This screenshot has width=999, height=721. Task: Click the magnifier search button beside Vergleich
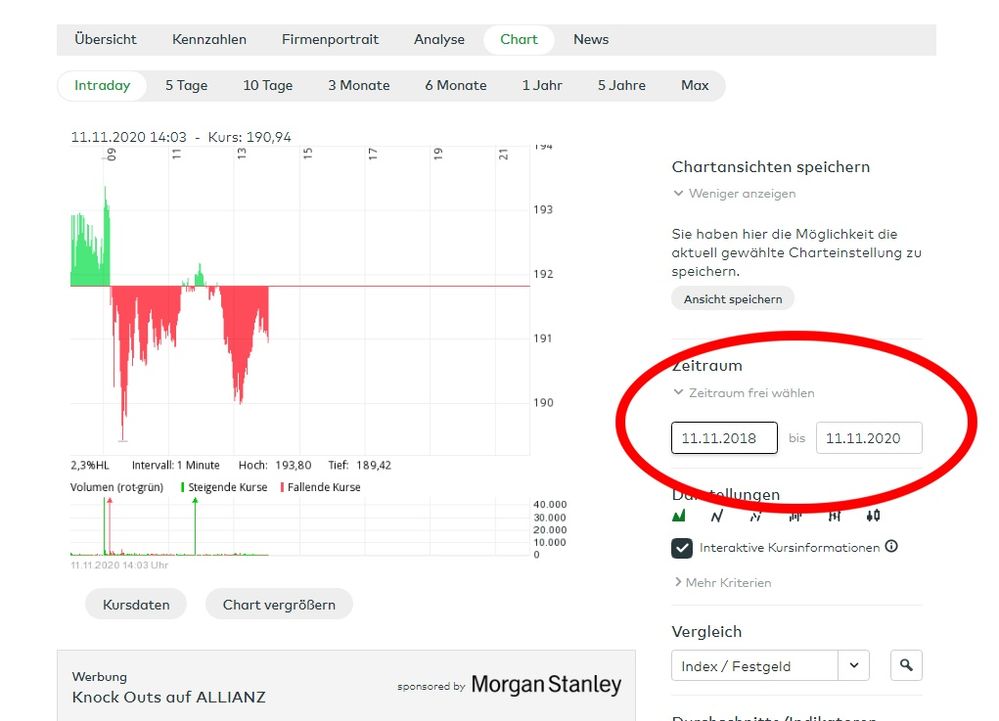906,665
